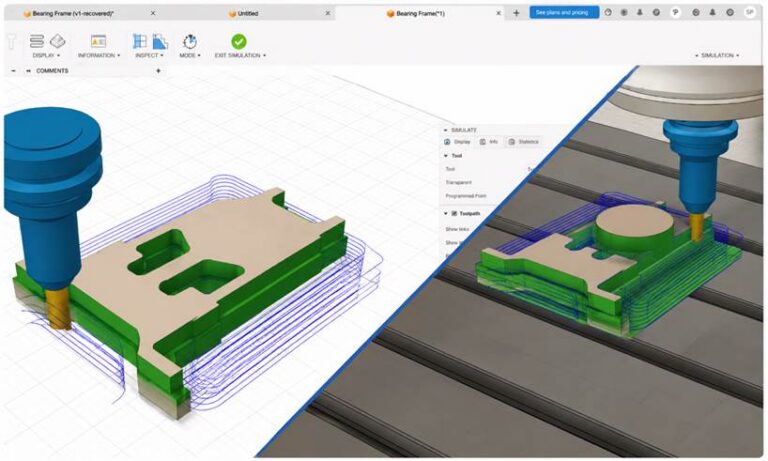Close the Untitled document tab

(x=328, y=13)
